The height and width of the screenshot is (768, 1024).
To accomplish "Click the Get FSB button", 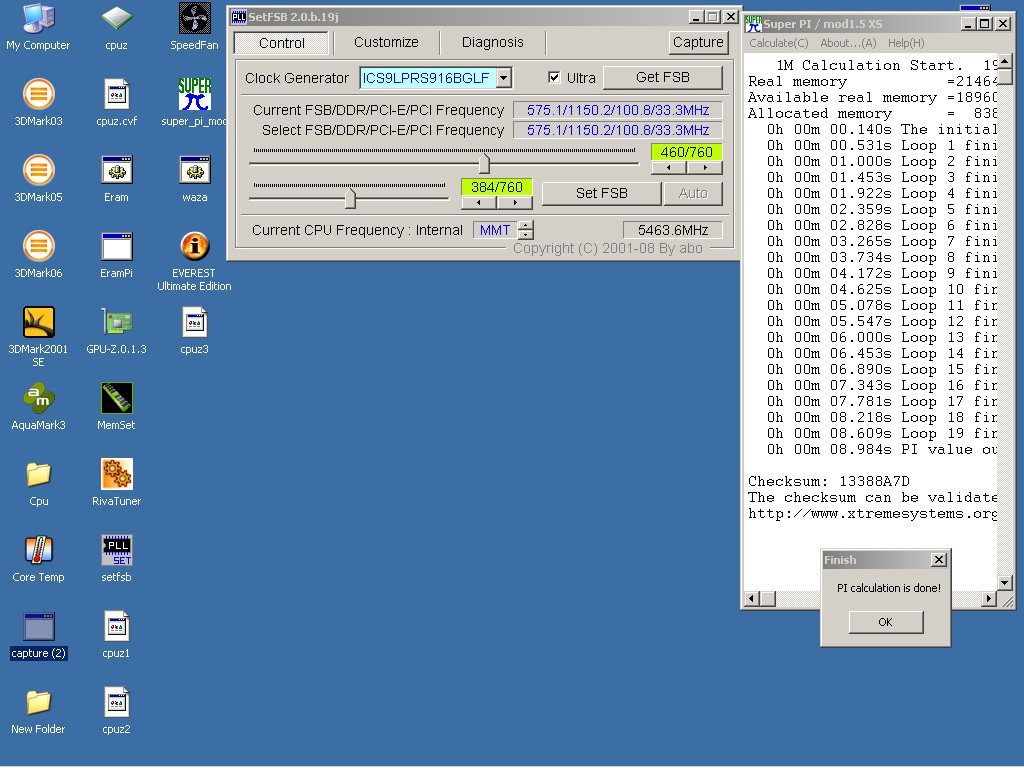I will click(663, 78).
